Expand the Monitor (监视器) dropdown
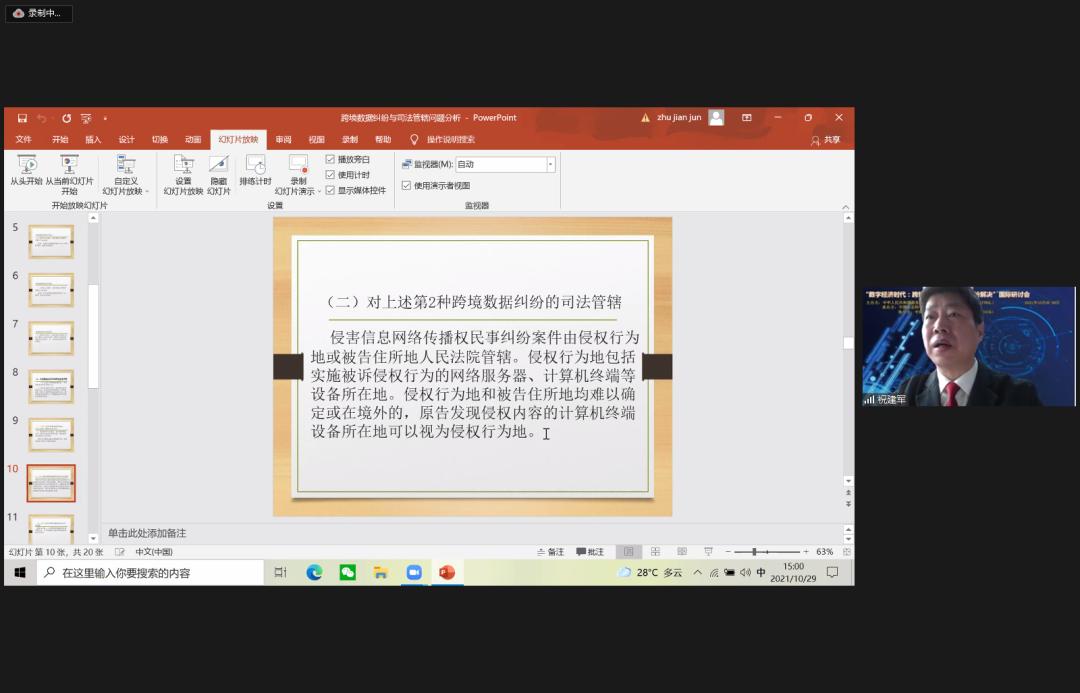This screenshot has width=1080, height=693. click(550, 164)
